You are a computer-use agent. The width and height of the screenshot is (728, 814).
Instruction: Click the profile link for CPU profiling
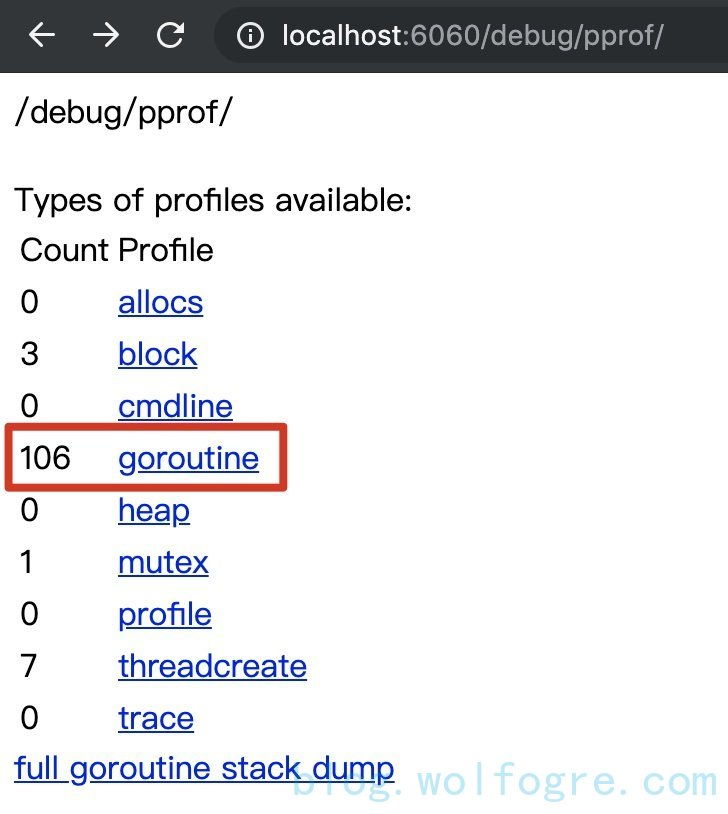tap(164, 614)
